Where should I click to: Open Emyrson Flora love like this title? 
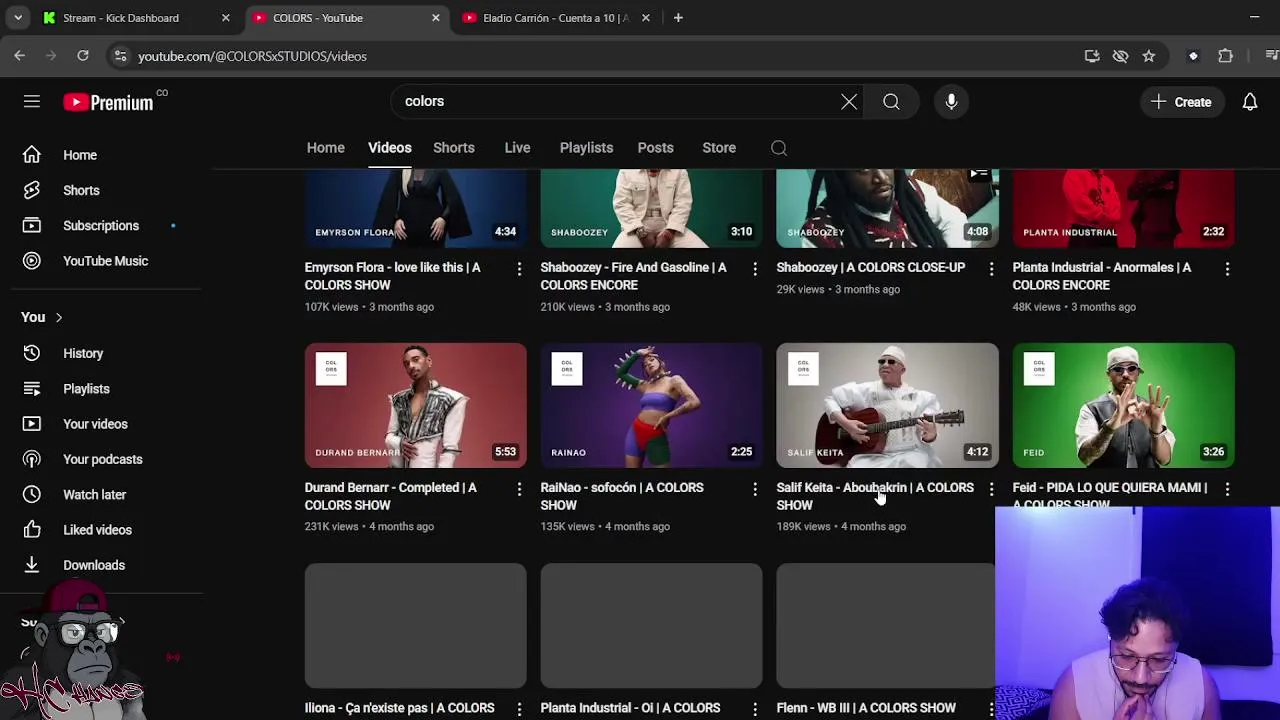point(392,276)
